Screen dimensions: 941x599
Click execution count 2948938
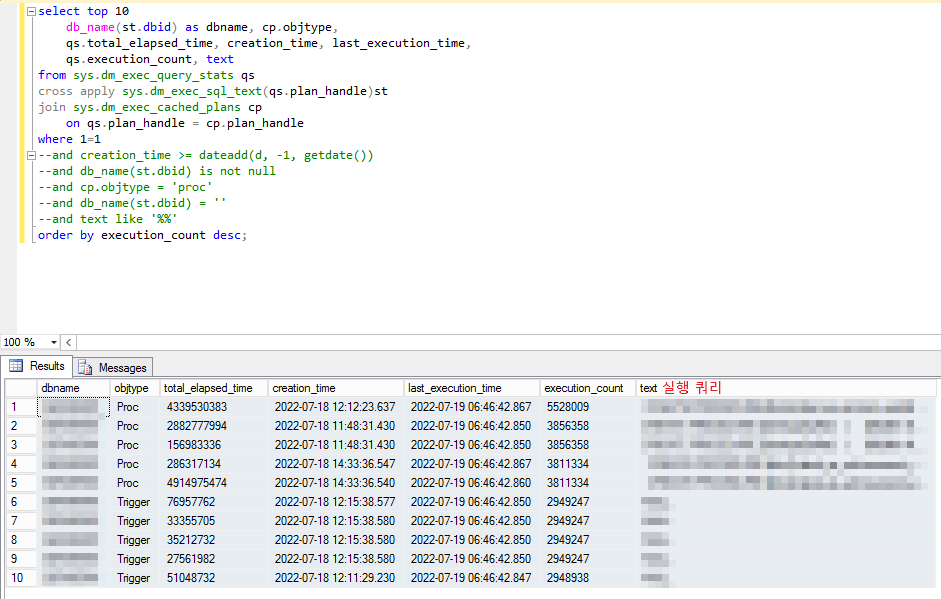(x=568, y=578)
